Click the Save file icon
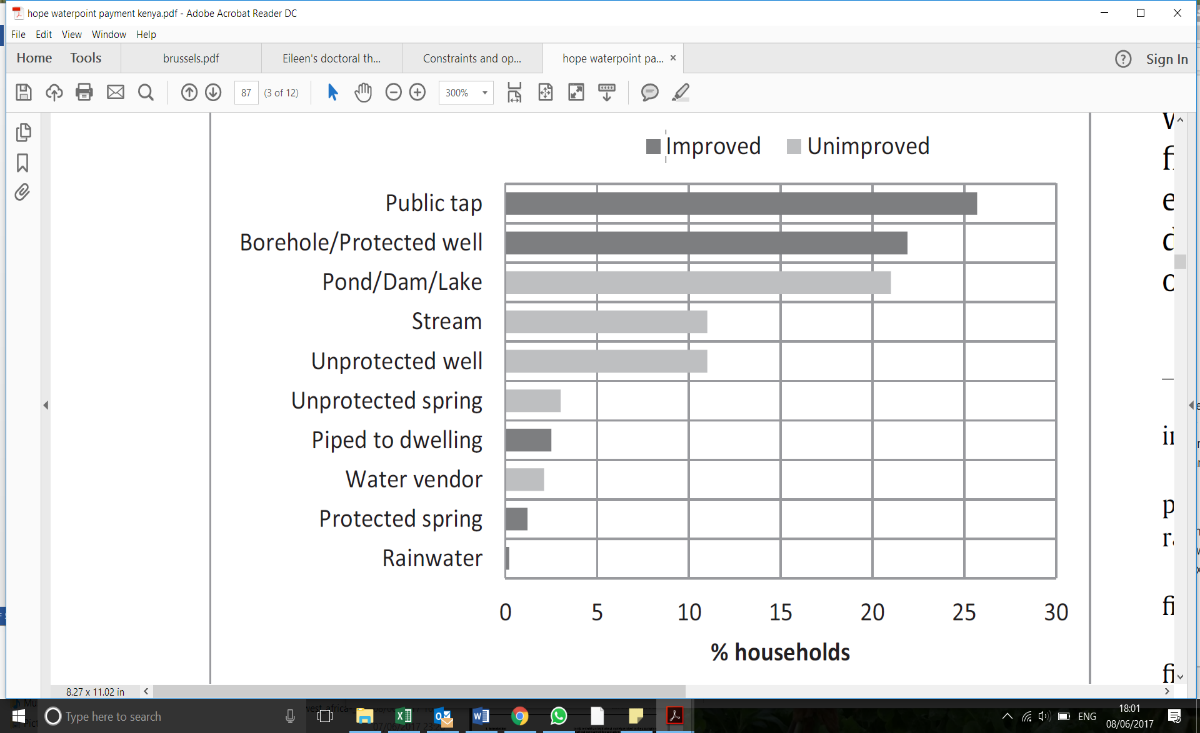1200x733 pixels. pyautogui.click(x=24, y=92)
